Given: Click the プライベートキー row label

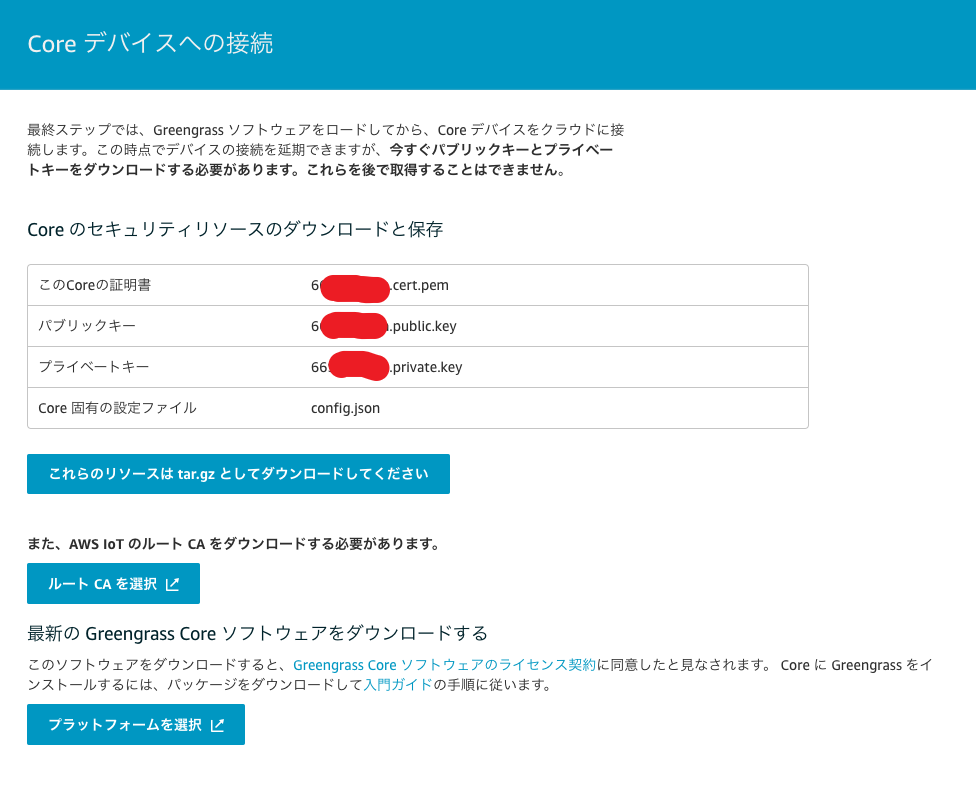Looking at the screenshot, I should 93,367.
